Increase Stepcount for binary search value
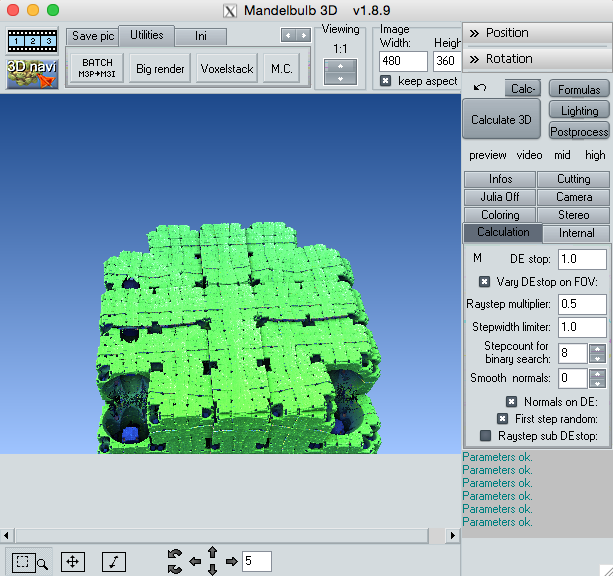Viewport: 613px width, 576px height. click(x=597, y=348)
